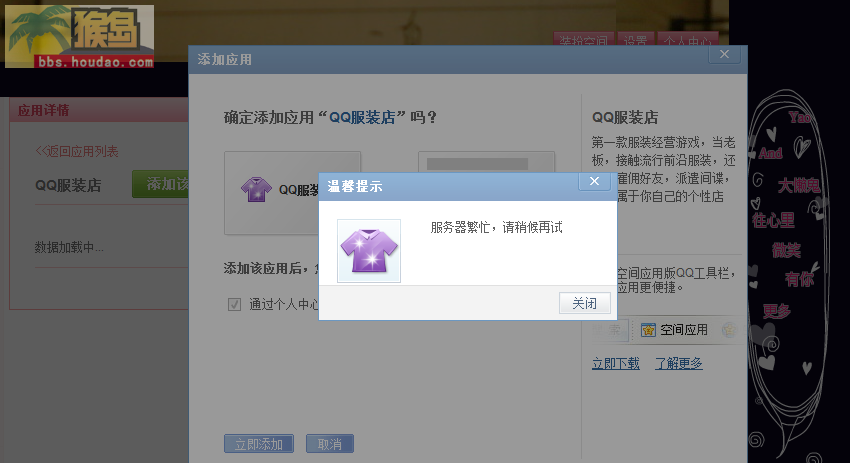The width and height of the screenshot is (850, 463).
Task: Open the 立即下载 link
Action: 616,363
